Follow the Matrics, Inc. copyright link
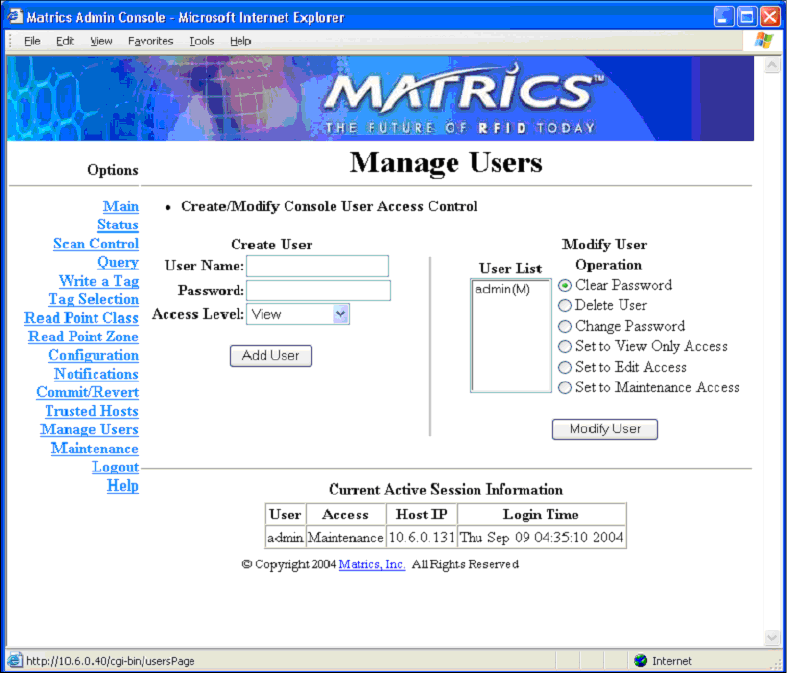Screen dimensions: 787x674 [x=372, y=564]
